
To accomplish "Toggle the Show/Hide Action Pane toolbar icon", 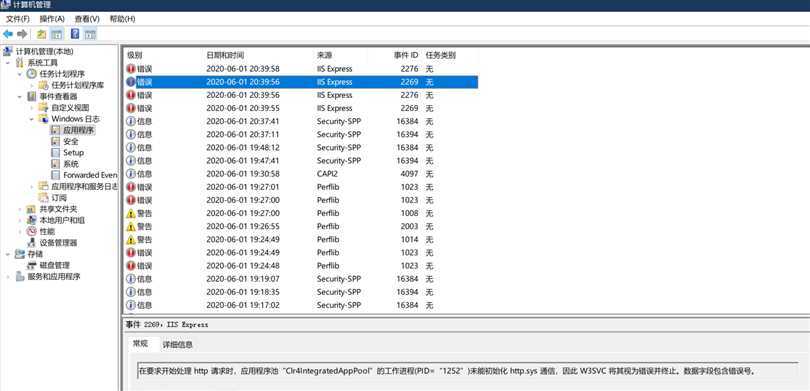I will coord(90,34).
